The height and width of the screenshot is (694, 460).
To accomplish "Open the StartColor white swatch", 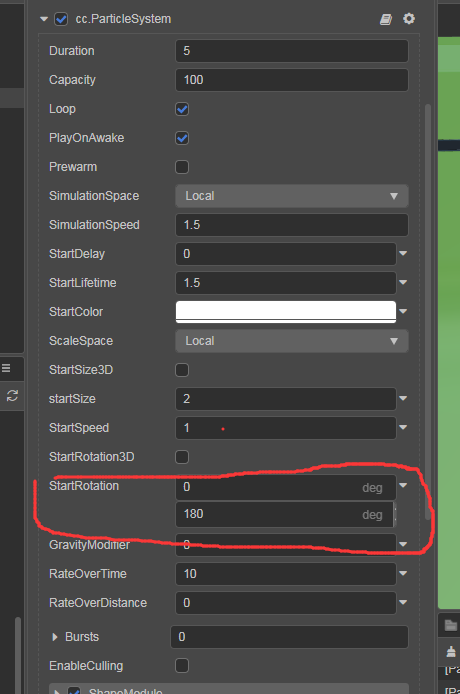I will (x=286, y=312).
